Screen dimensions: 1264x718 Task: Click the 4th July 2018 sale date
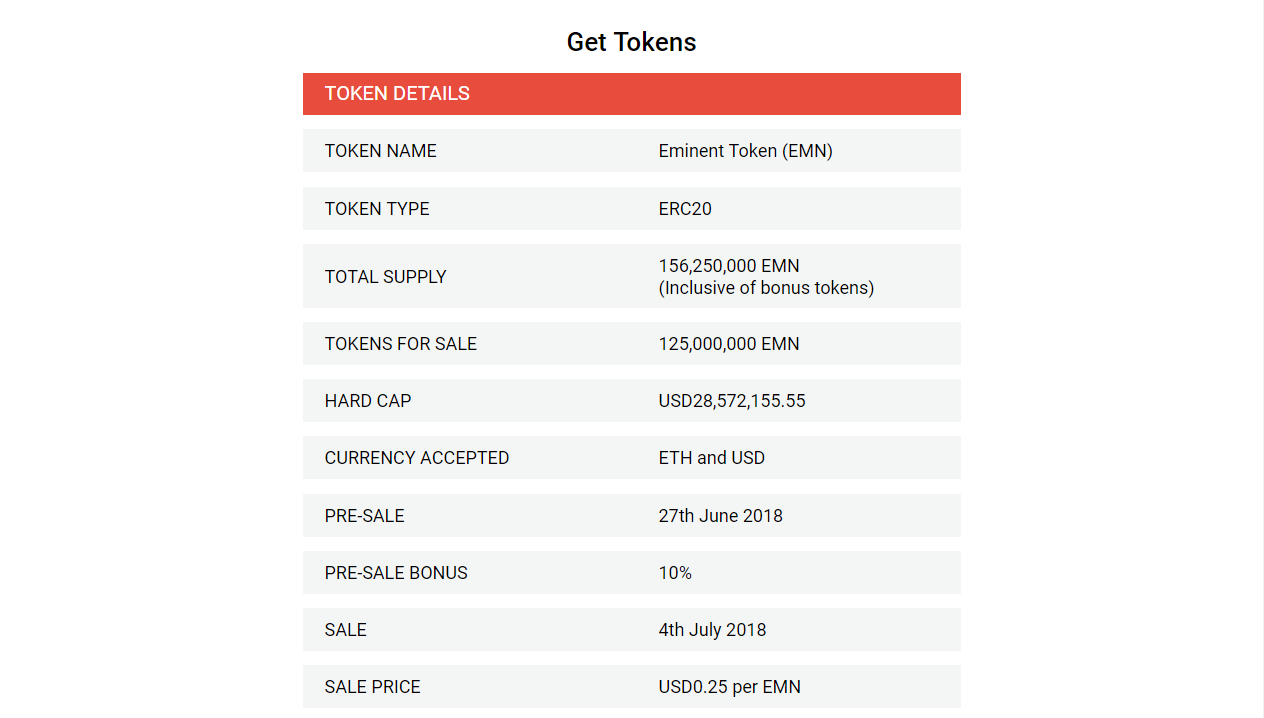click(x=712, y=630)
